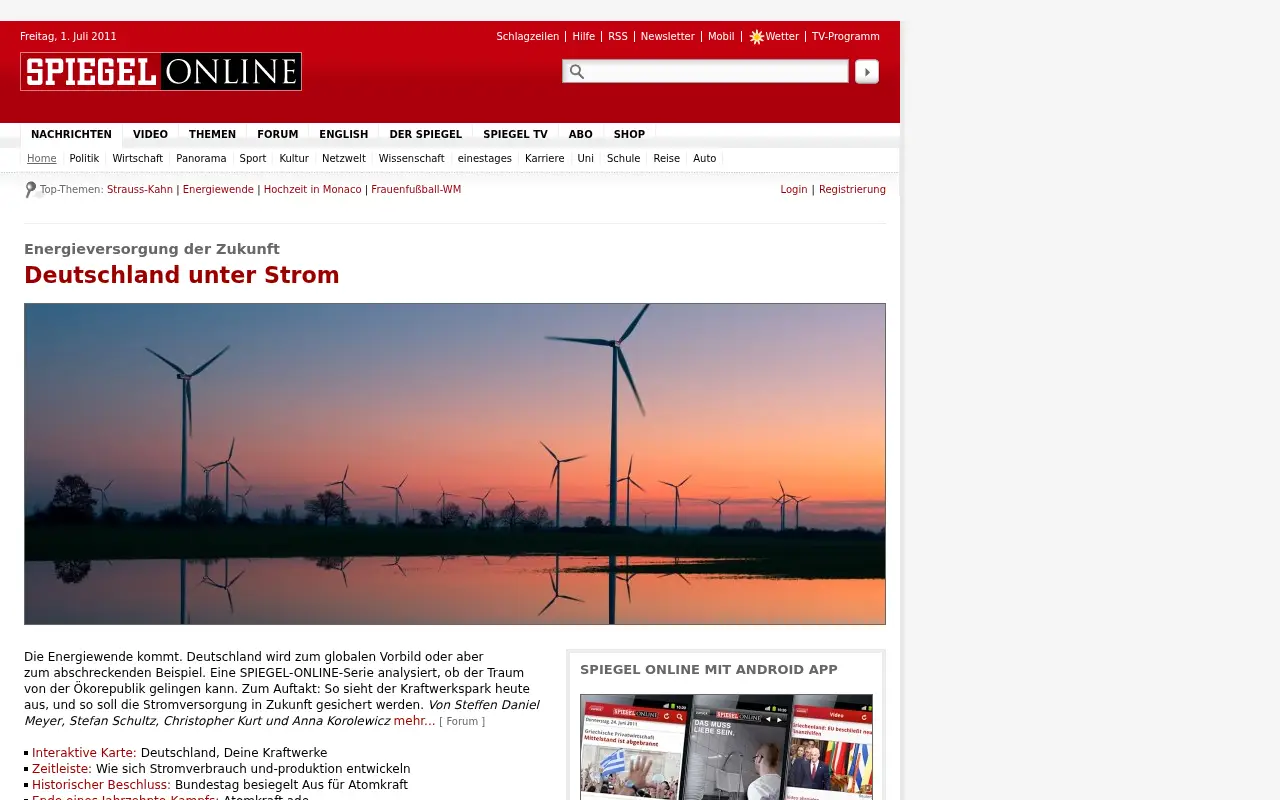Open the Schlagzeilen link
Screen dimensions: 1280x800
527,37
